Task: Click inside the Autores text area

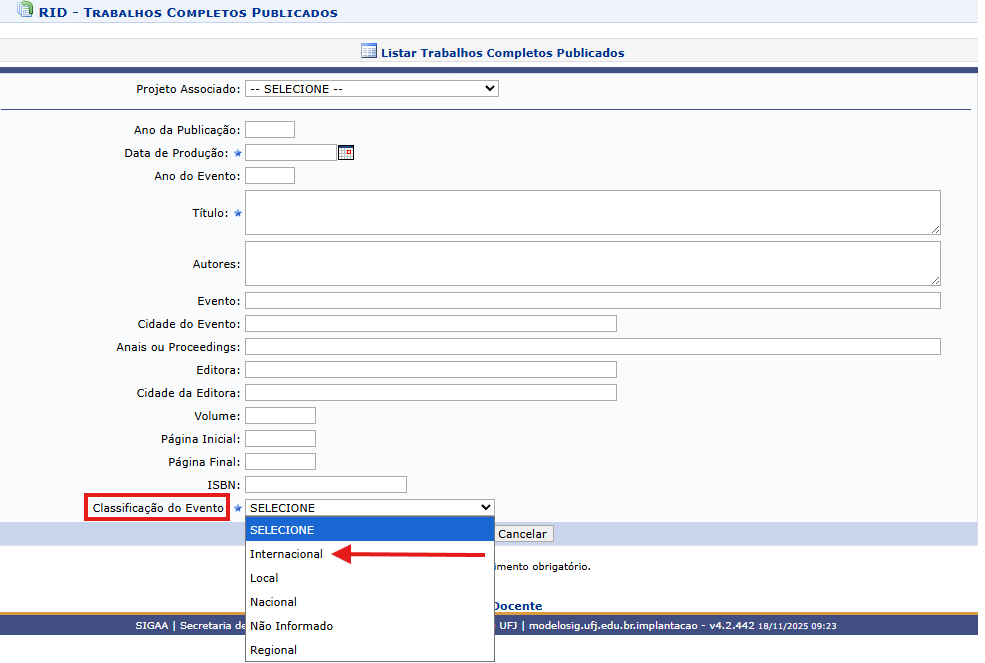Action: pos(592,263)
